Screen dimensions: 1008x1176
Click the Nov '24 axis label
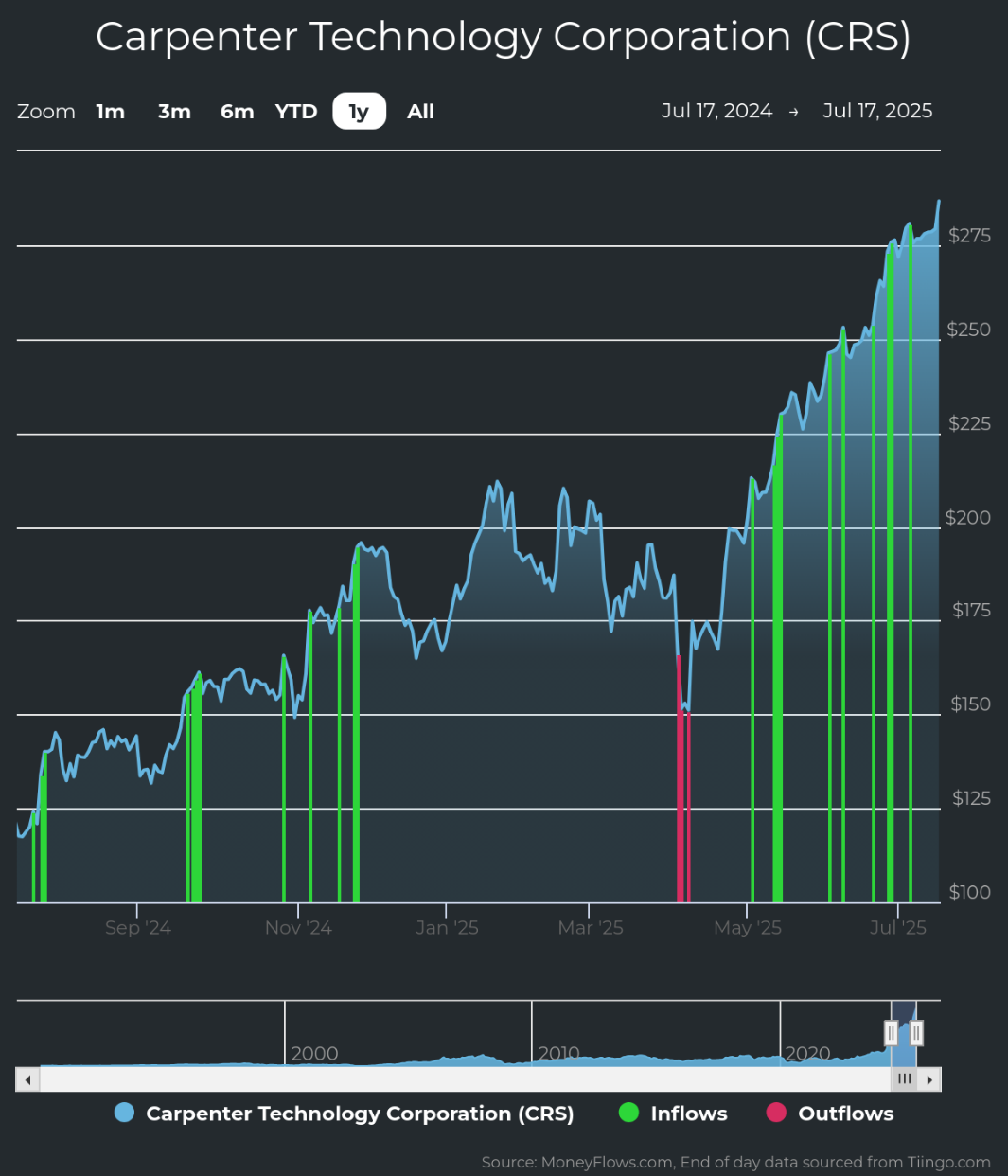pyautogui.click(x=298, y=928)
